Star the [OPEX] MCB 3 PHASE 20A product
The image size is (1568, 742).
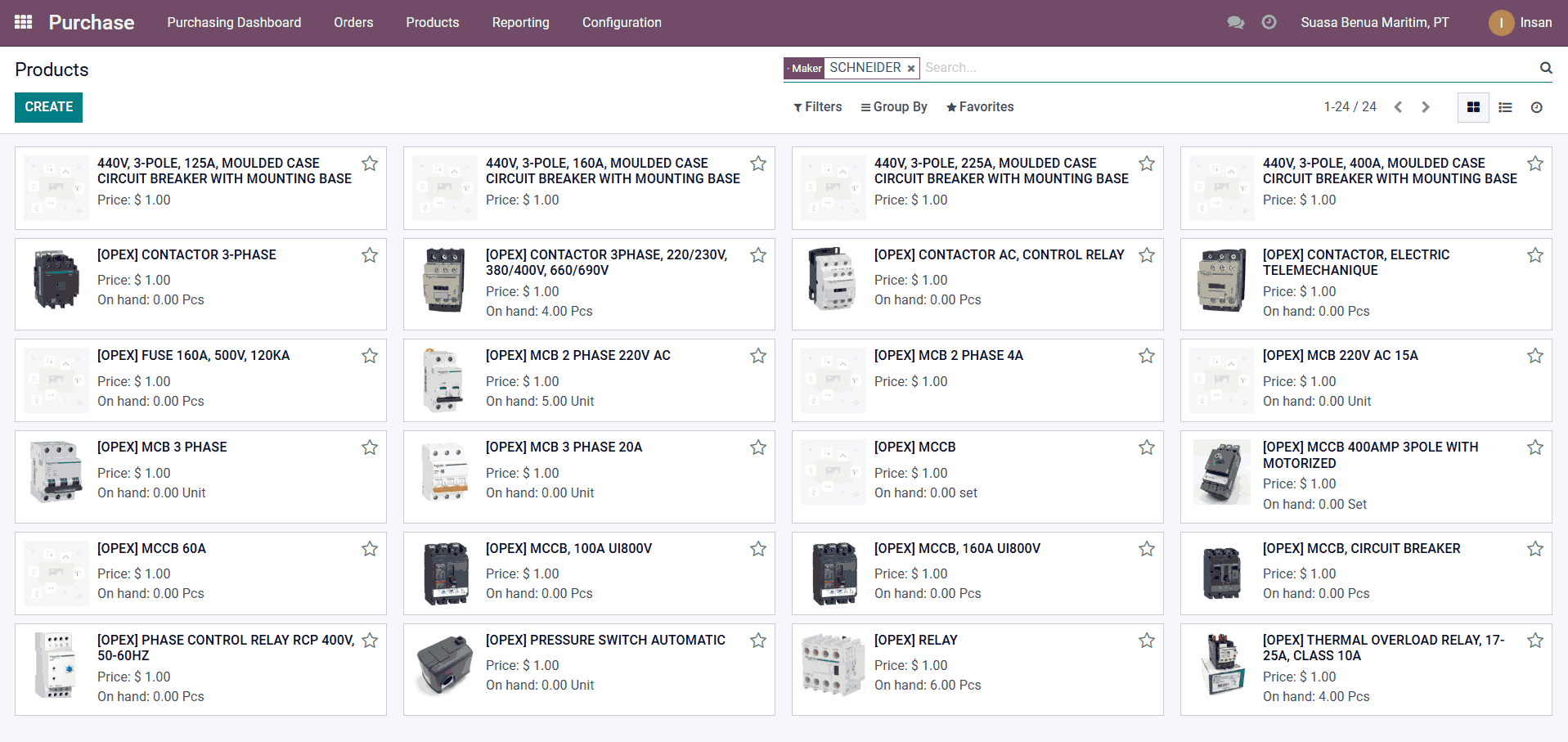(758, 447)
